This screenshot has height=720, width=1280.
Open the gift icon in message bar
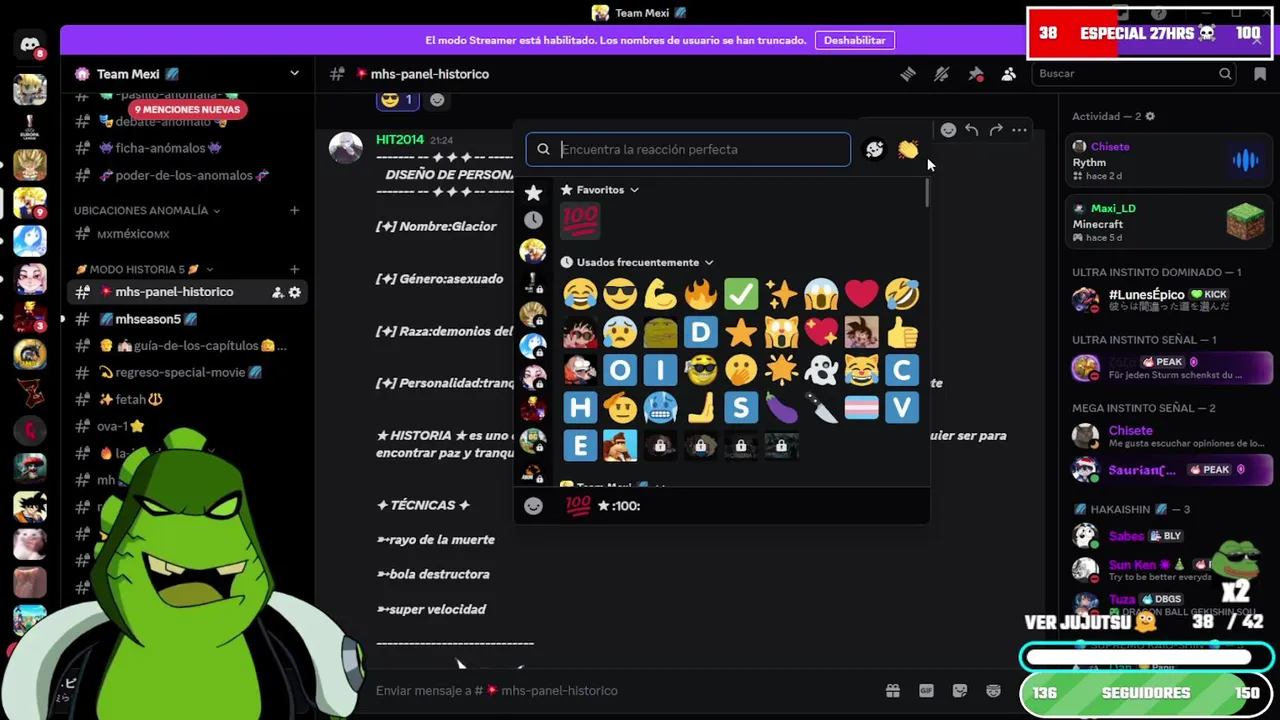coord(893,690)
